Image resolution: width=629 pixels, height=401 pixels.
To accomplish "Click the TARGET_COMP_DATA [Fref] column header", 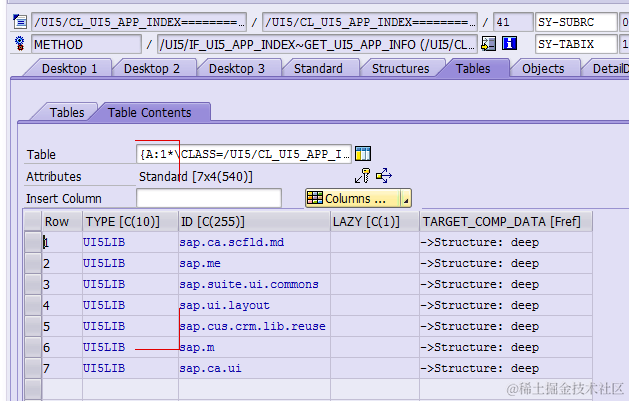I will 506,221.
